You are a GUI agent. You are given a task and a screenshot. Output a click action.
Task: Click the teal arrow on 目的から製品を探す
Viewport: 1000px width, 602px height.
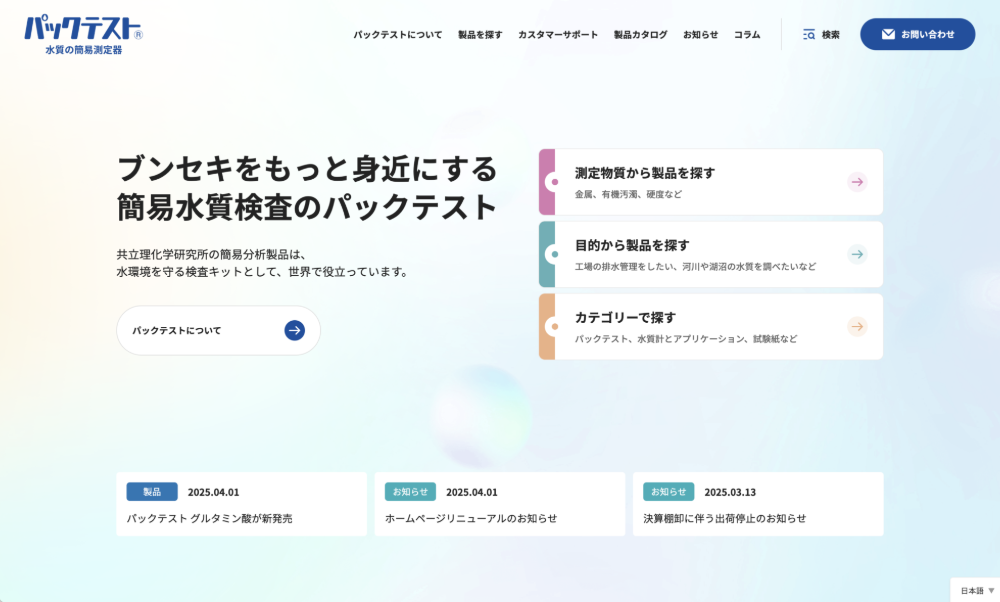[x=857, y=254]
